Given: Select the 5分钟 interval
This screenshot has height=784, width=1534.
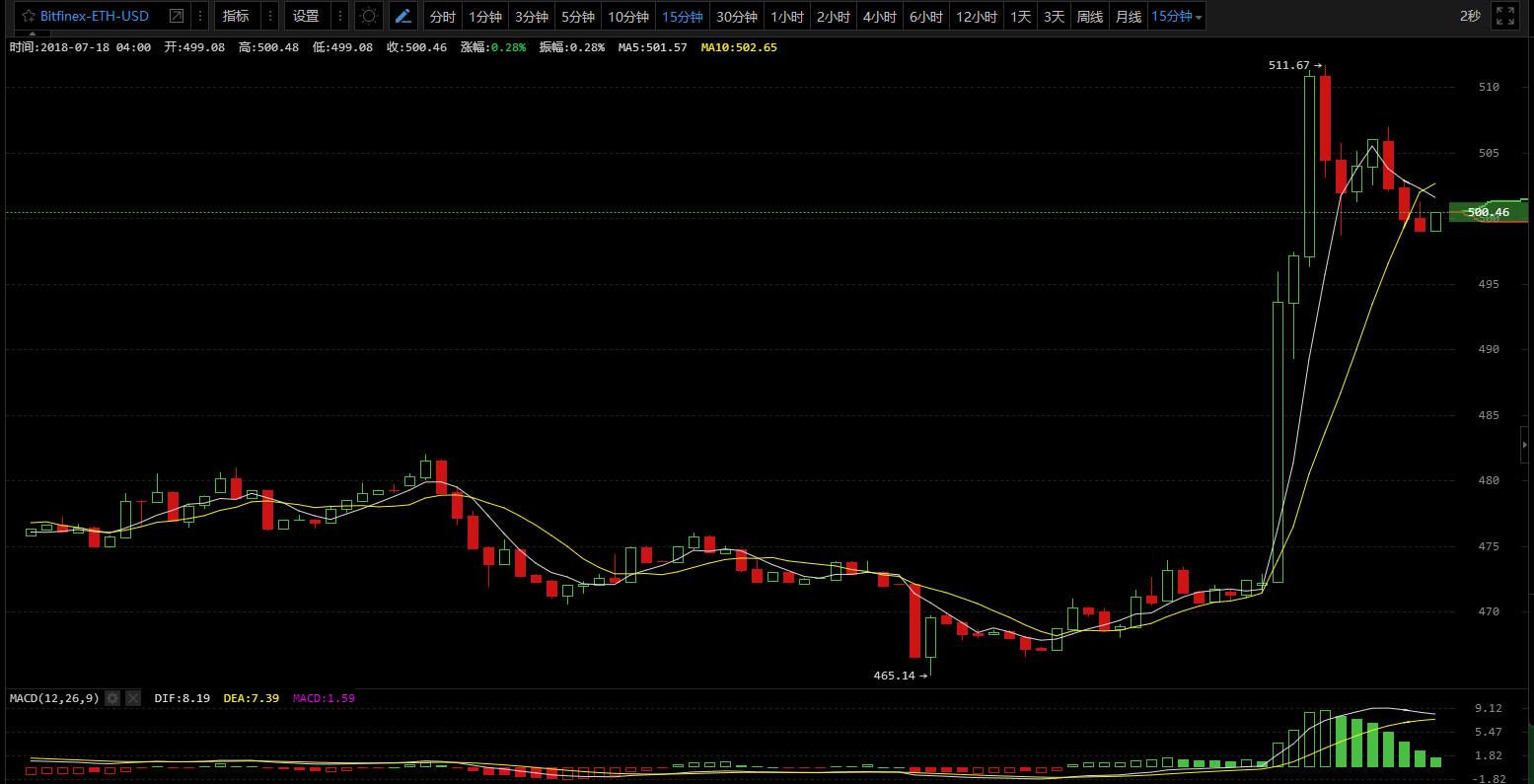Looking at the screenshot, I should tap(578, 16).
